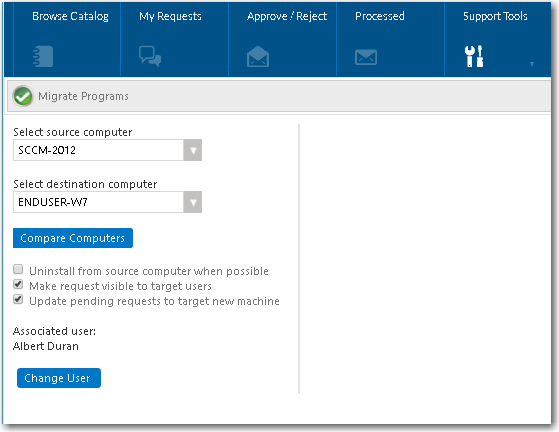Click the SCCM-2012 source computer field

[x=98, y=150]
